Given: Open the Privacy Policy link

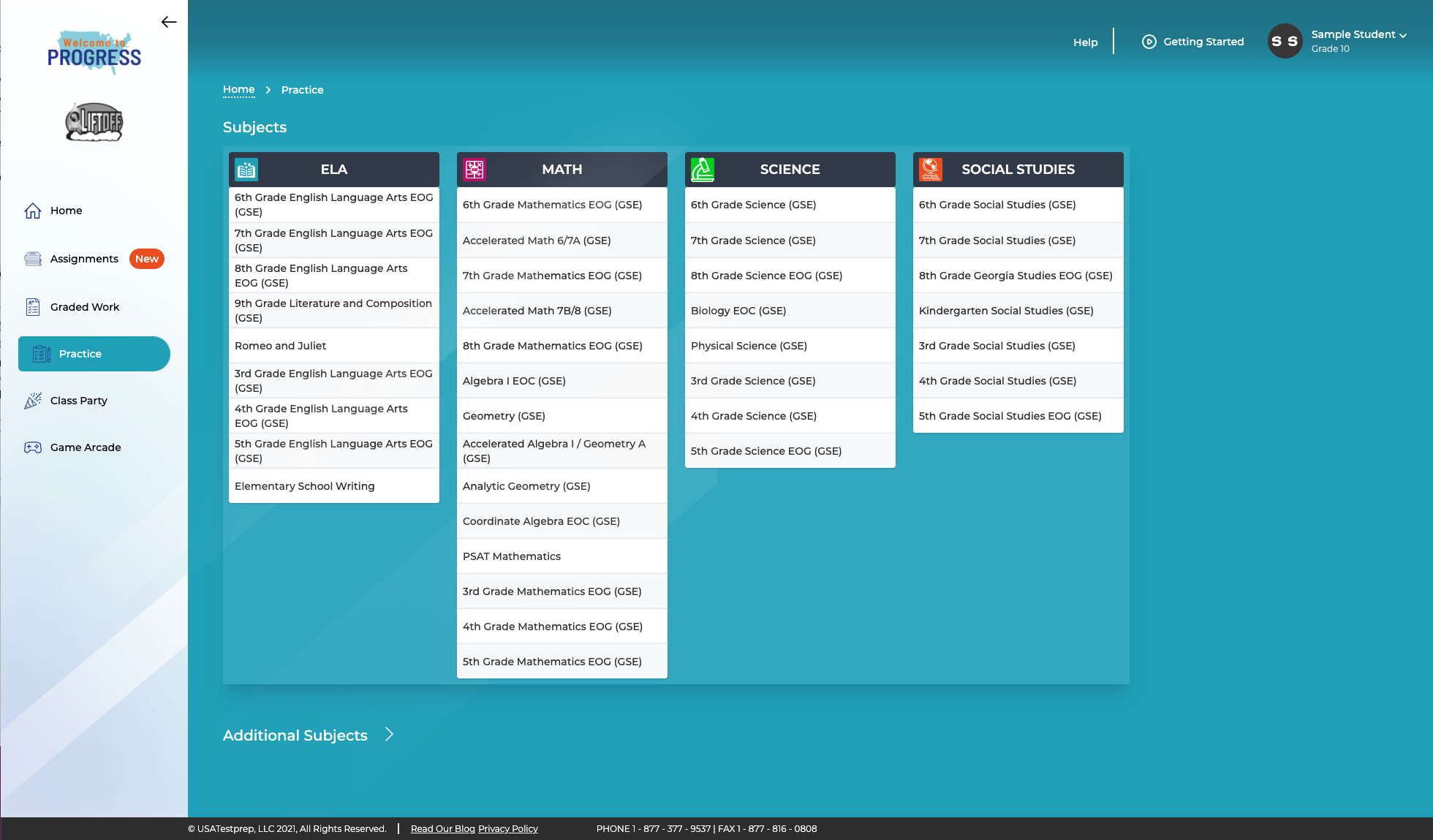Looking at the screenshot, I should click(507, 828).
